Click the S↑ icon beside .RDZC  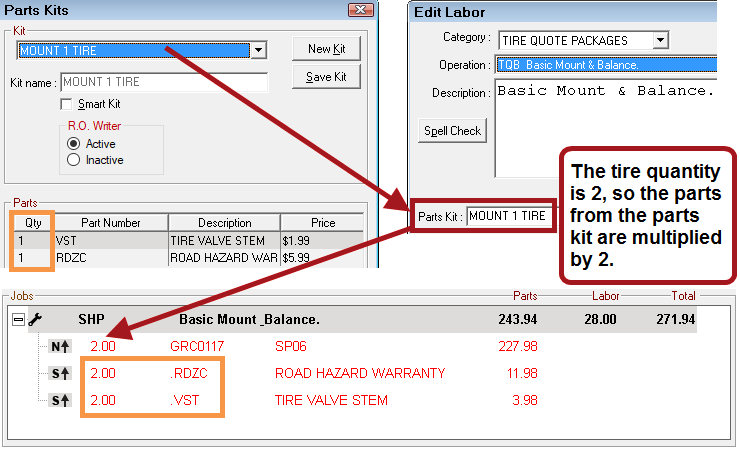(59, 374)
